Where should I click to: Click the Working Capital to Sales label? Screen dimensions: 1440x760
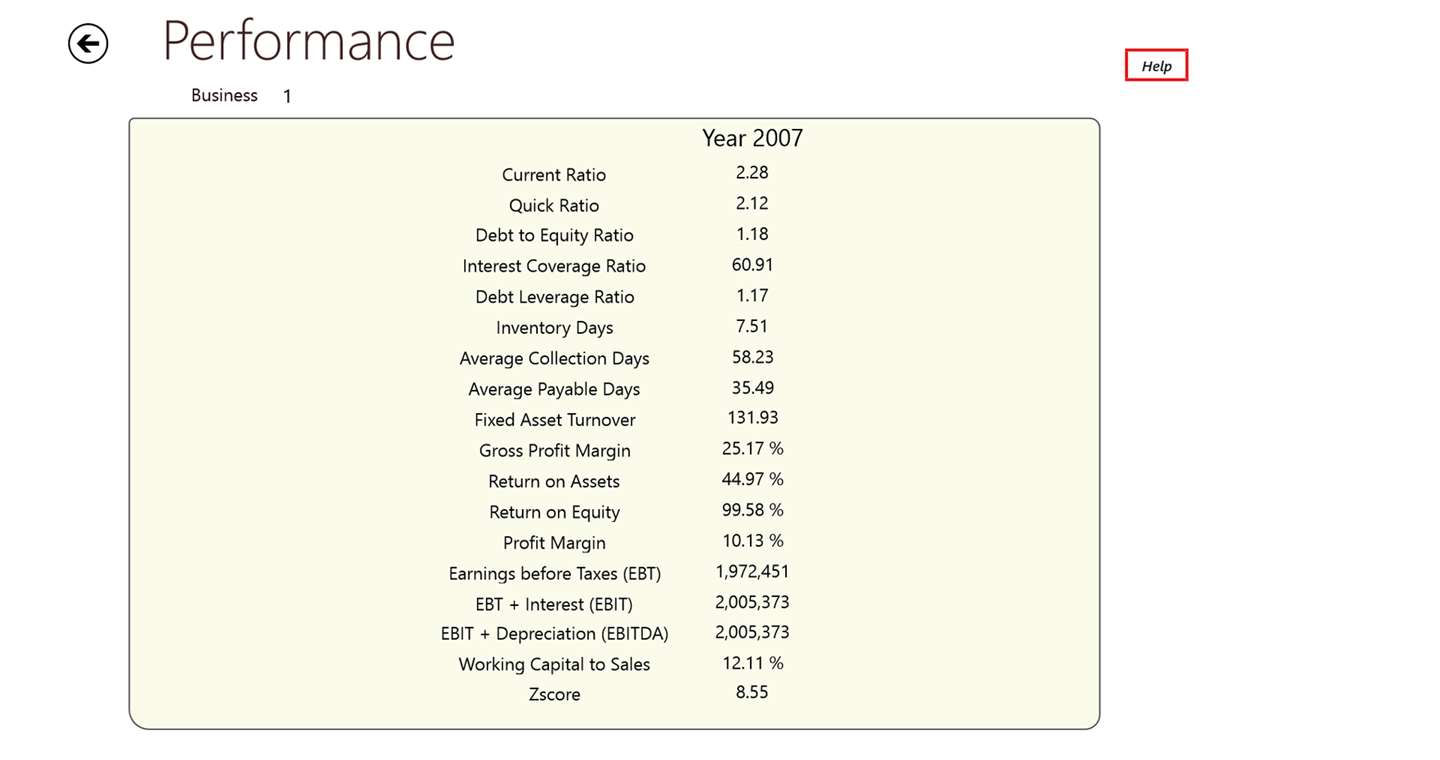pyautogui.click(x=554, y=665)
